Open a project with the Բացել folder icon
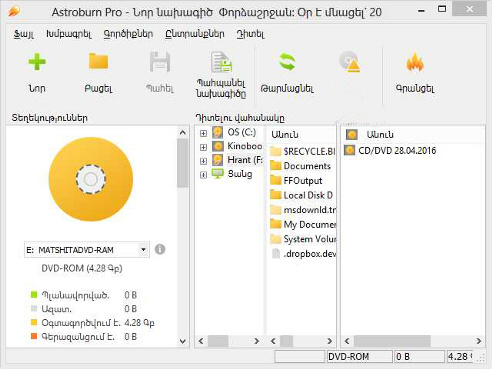 tap(98, 61)
